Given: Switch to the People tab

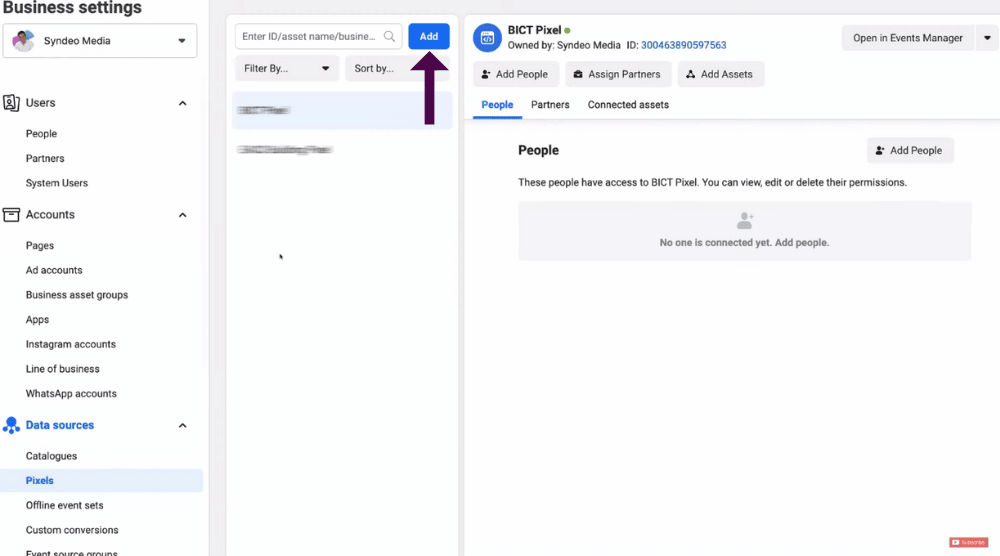Looking at the screenshot, I should tap(497, 105).
